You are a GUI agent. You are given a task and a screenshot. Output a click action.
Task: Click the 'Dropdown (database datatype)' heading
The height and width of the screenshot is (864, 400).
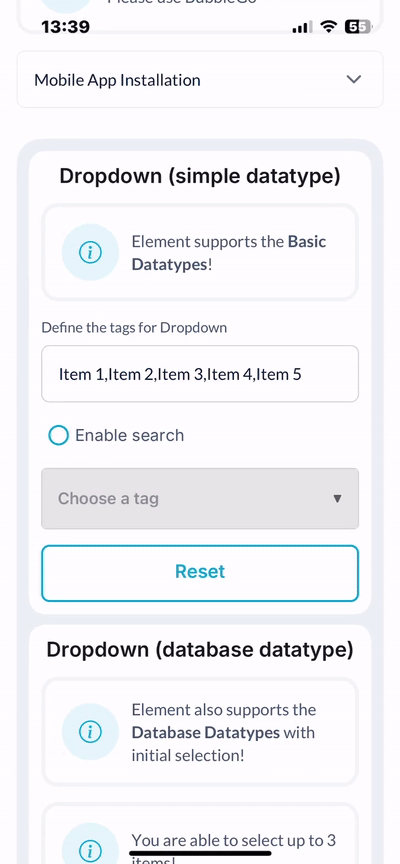click(x=200, y=650)
